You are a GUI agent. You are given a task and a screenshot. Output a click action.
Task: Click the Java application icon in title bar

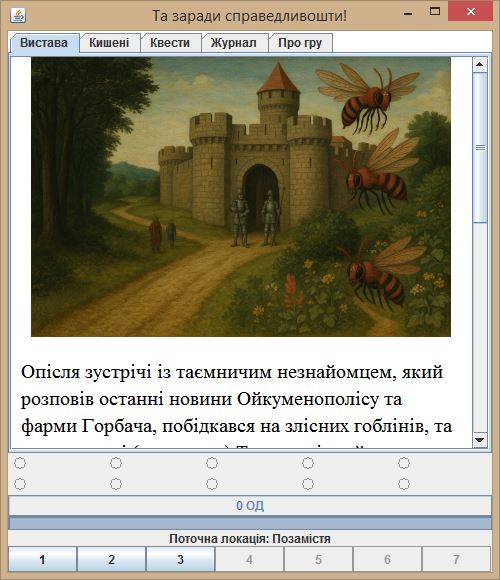pyautogui.click(x=18, y=15)
